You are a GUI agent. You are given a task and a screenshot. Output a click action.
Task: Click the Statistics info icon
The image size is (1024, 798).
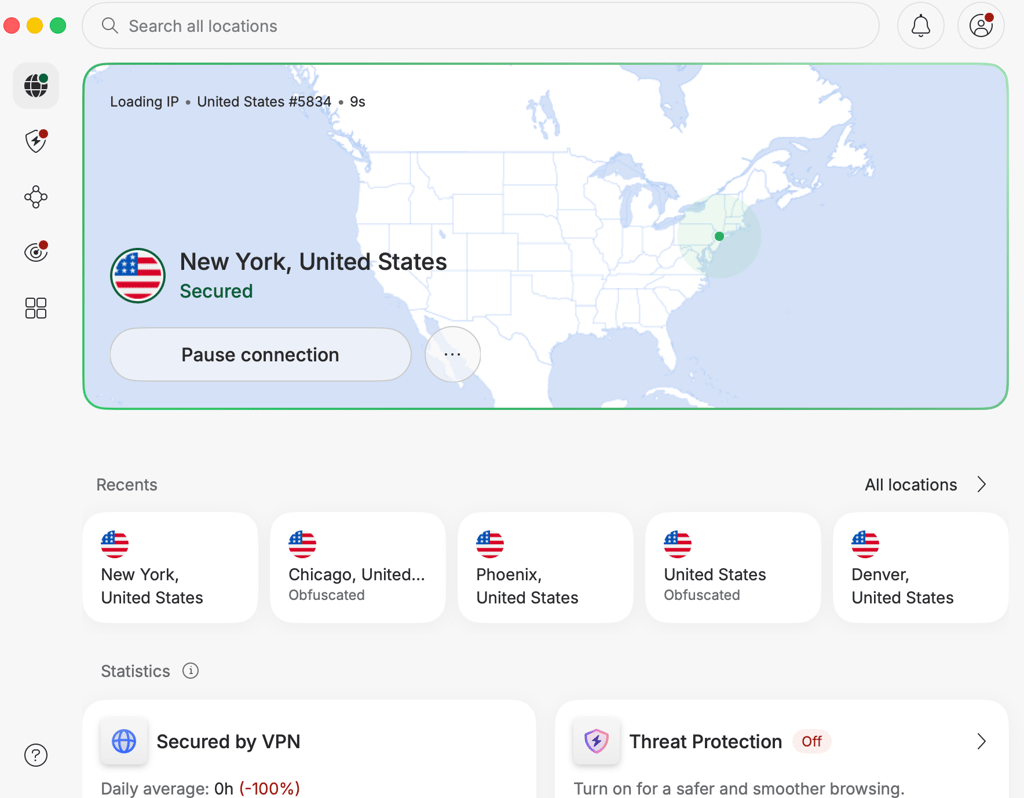click(x=190, y=671)
